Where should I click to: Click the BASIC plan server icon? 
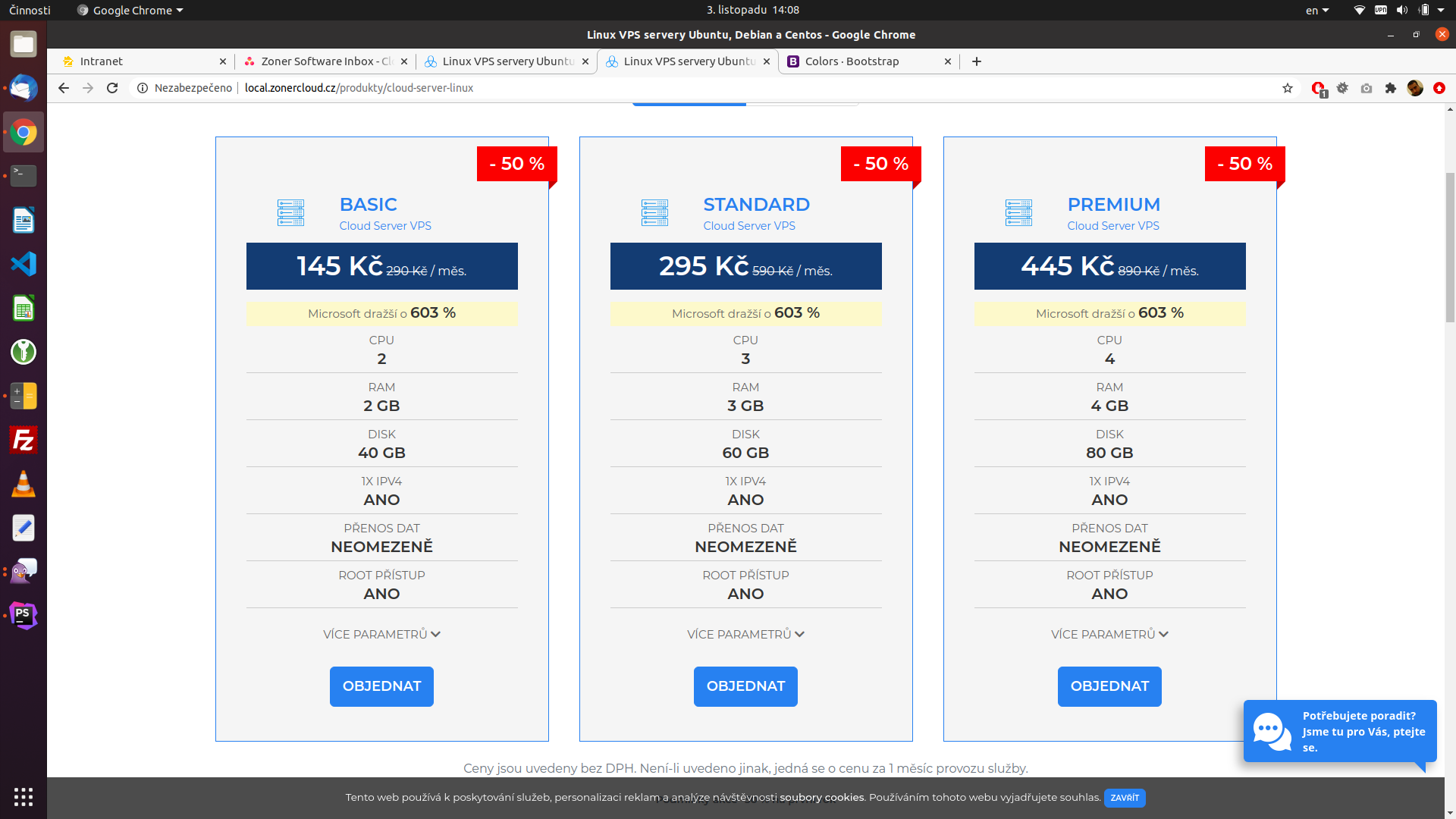[290, 213]
